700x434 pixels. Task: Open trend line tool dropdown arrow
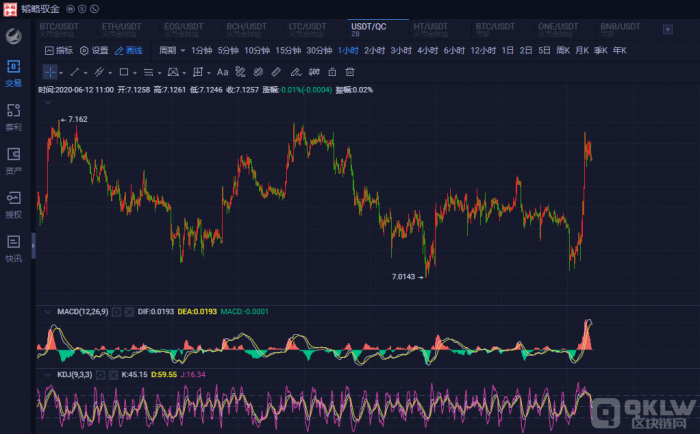(85, 73)
